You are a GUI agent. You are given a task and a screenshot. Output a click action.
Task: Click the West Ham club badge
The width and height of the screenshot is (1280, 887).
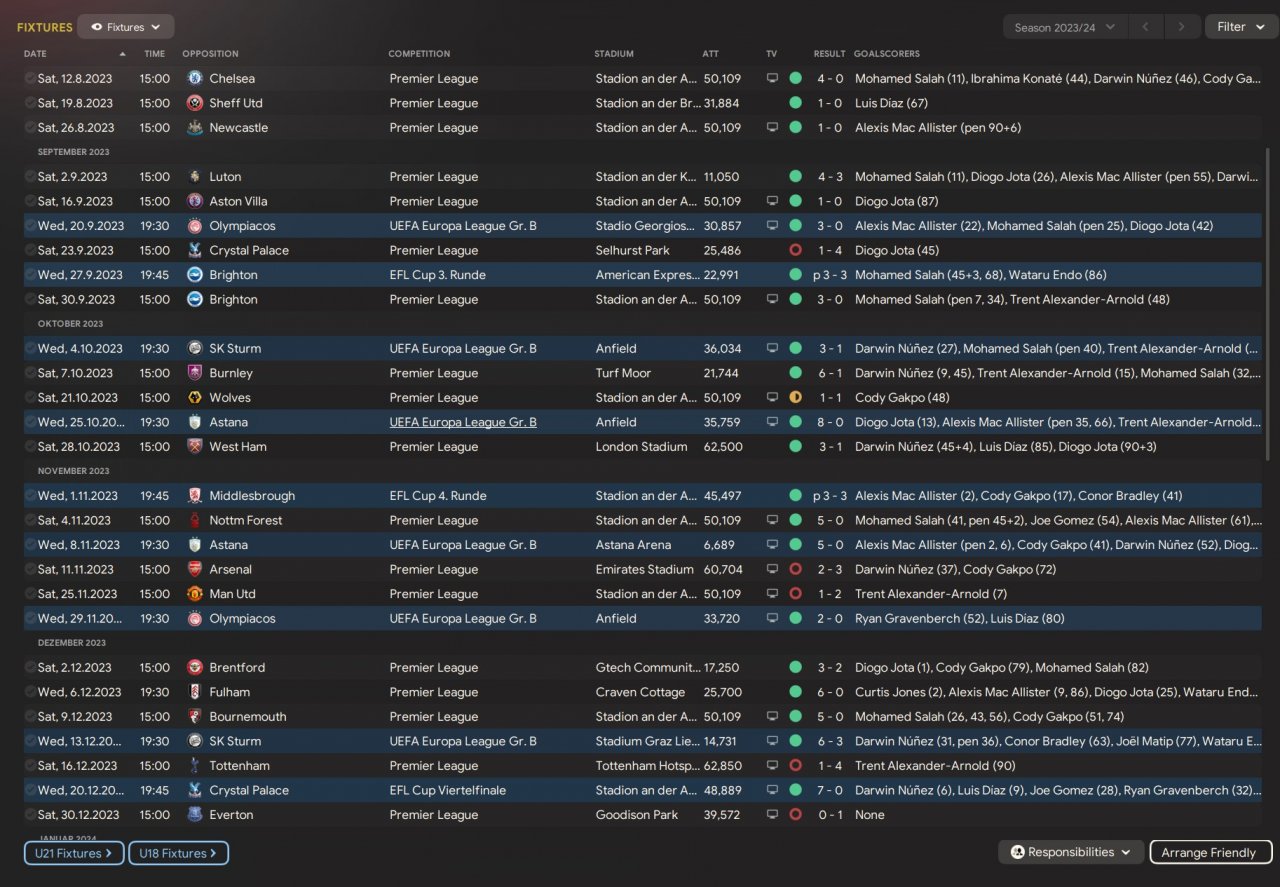(x=195, y=447)
